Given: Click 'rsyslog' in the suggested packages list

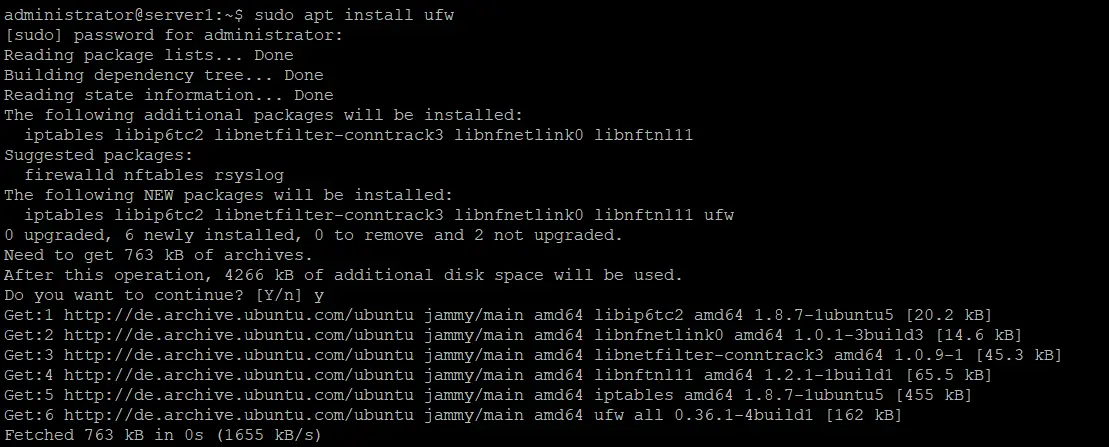Looking at the screenshot, I should click(x=249, y=175).
